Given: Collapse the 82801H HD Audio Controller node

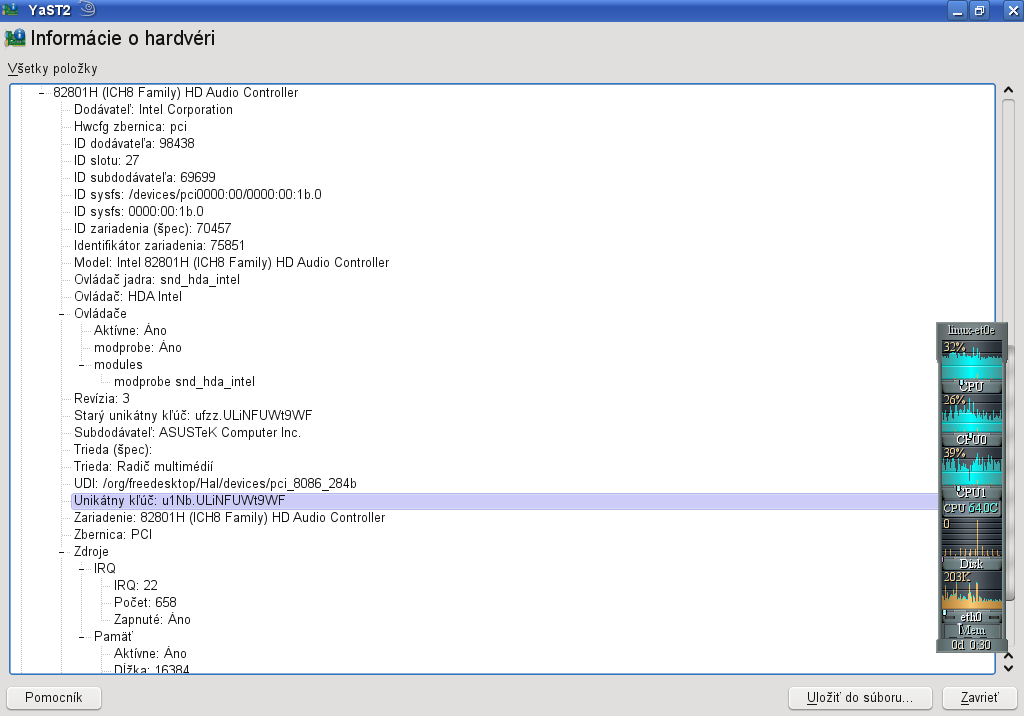Looking at the screenshot, I should (41, 93).
